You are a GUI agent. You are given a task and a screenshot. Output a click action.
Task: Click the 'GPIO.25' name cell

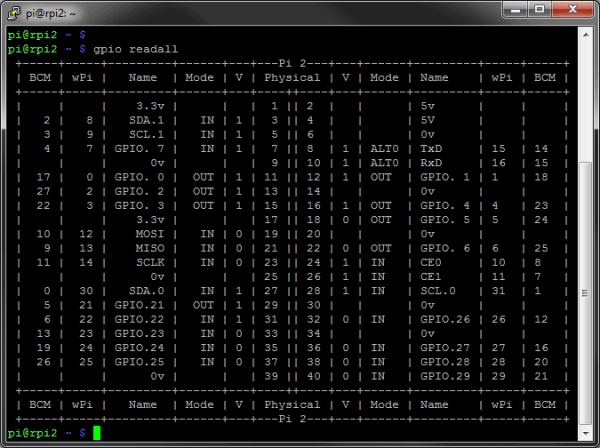[x=139, y=362]
